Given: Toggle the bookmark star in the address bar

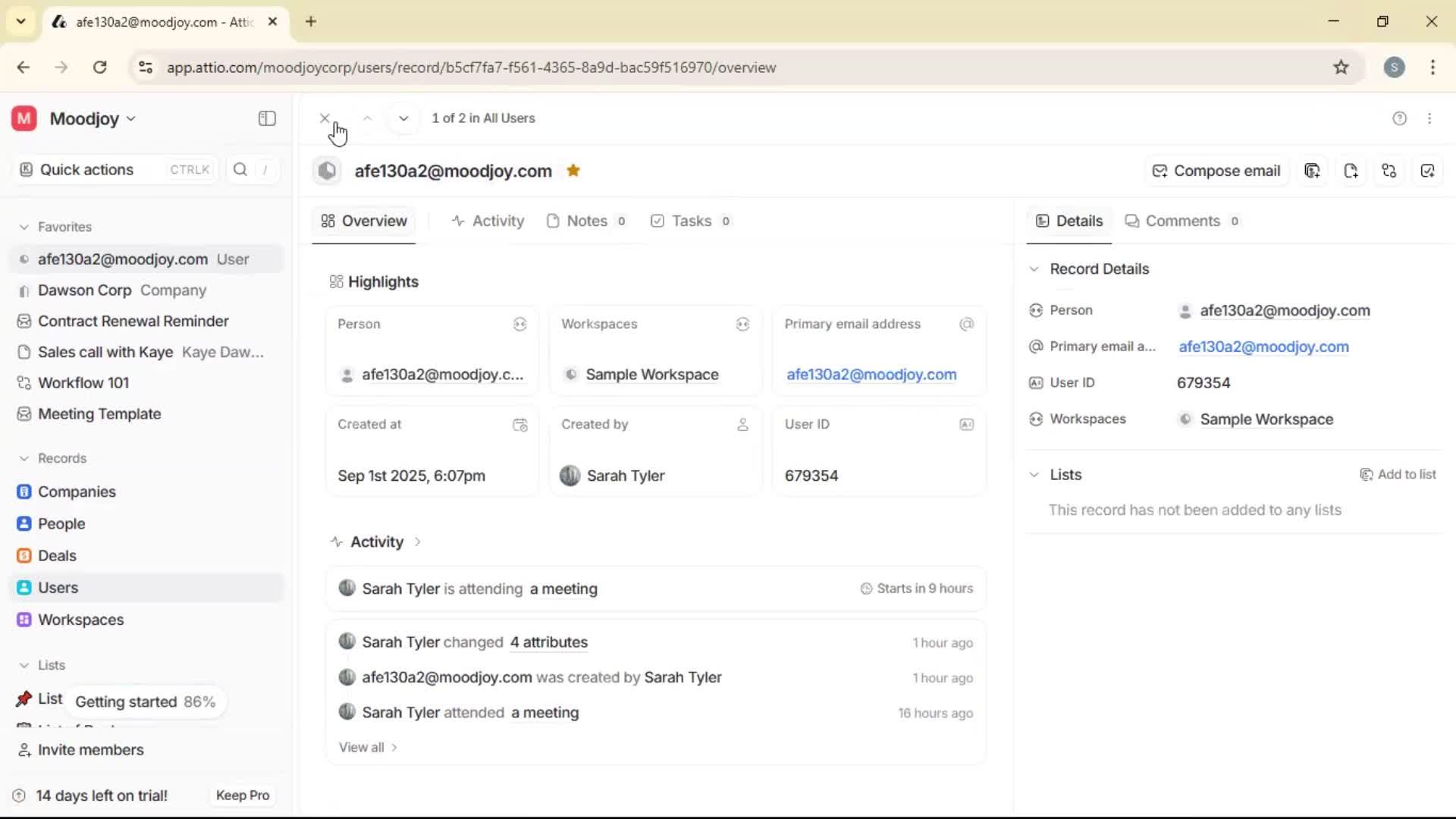Looking at the screenshot, I should click(1341, 67).
